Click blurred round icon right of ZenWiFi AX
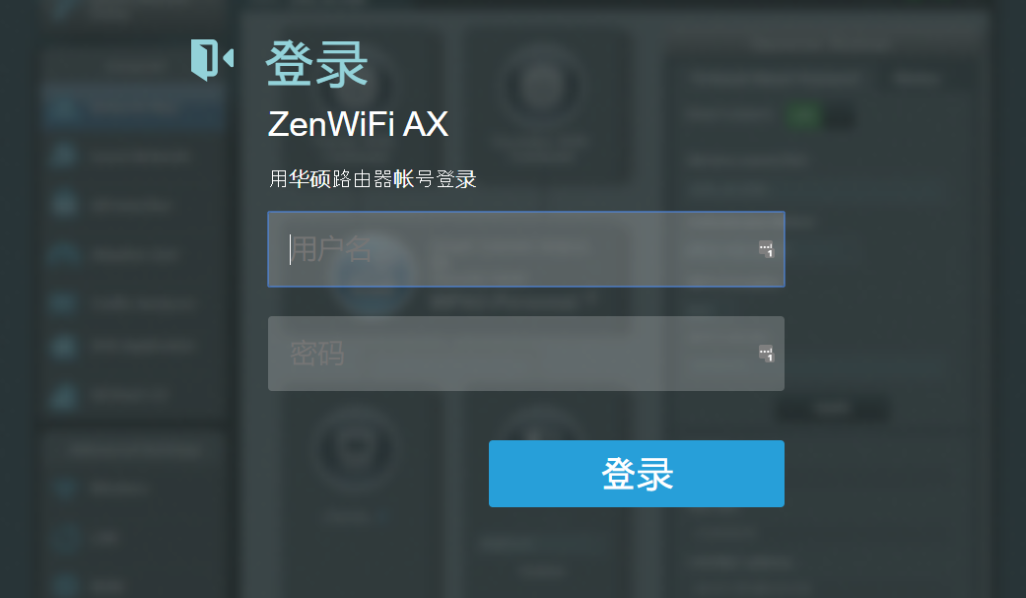The width and height of the screenshot is (1026, 598). (541, 85)
